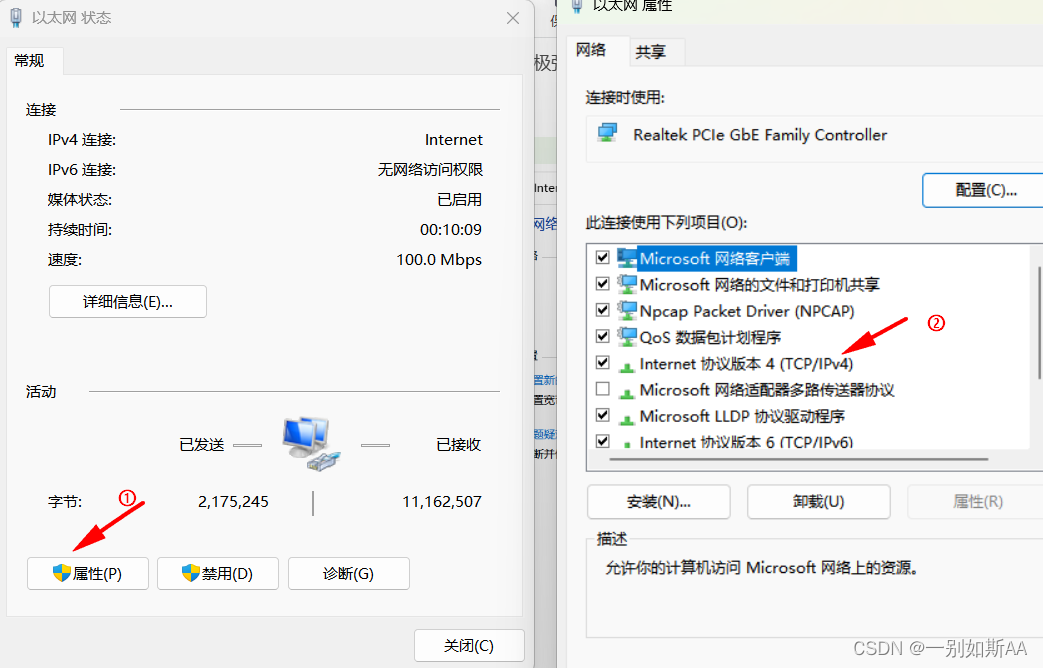Click the QoS 数据包计划程序 item icon
Screen dimensions: 1043x668
[627, 337]
